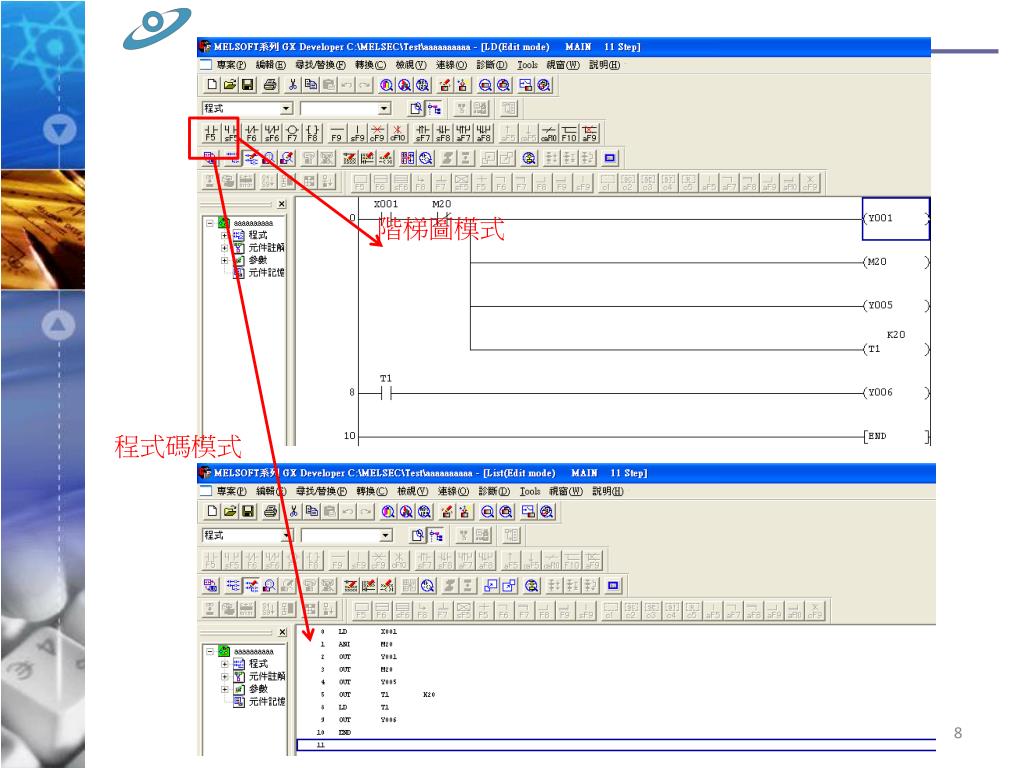Close project tree panel in List window

[x=282, y=632]
